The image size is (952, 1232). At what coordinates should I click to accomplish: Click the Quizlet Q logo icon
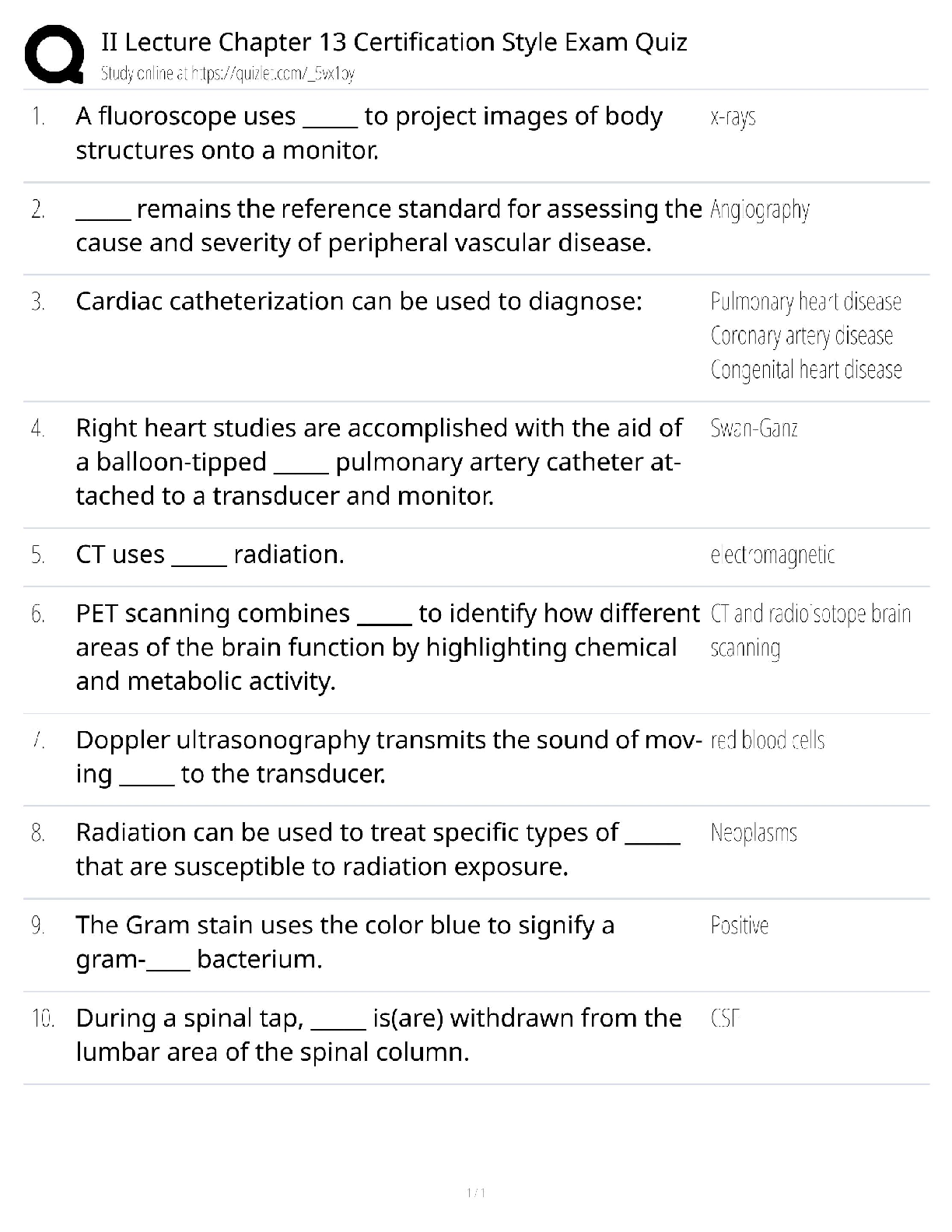click(54, 54)
